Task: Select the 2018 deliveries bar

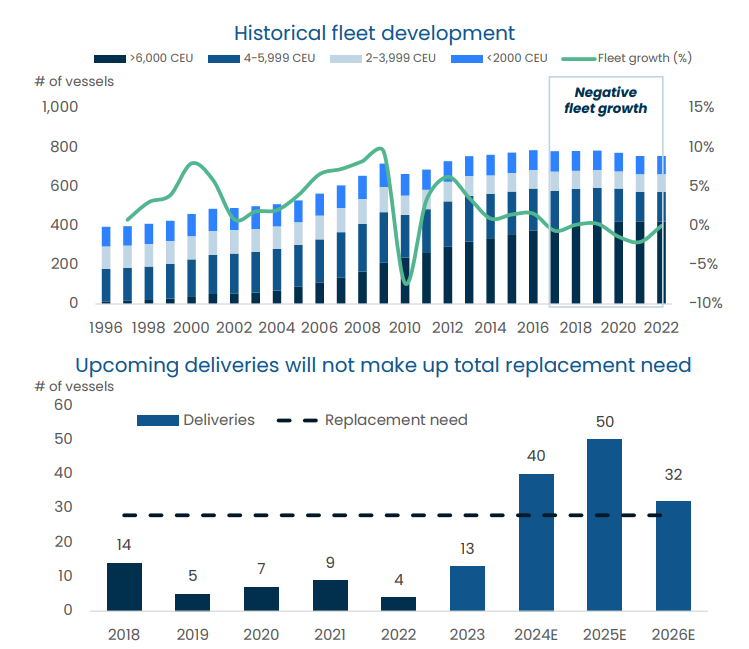Action: coord(124,587)
